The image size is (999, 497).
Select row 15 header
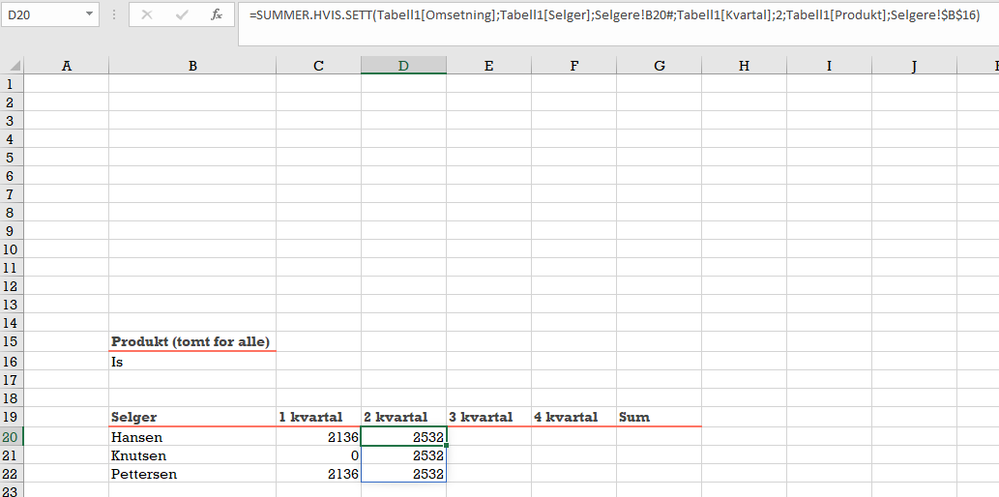pos(11,342)
